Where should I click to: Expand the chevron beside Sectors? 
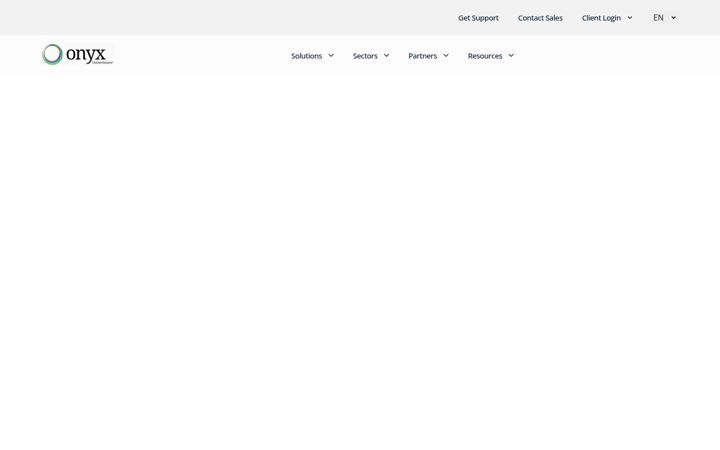386,56
